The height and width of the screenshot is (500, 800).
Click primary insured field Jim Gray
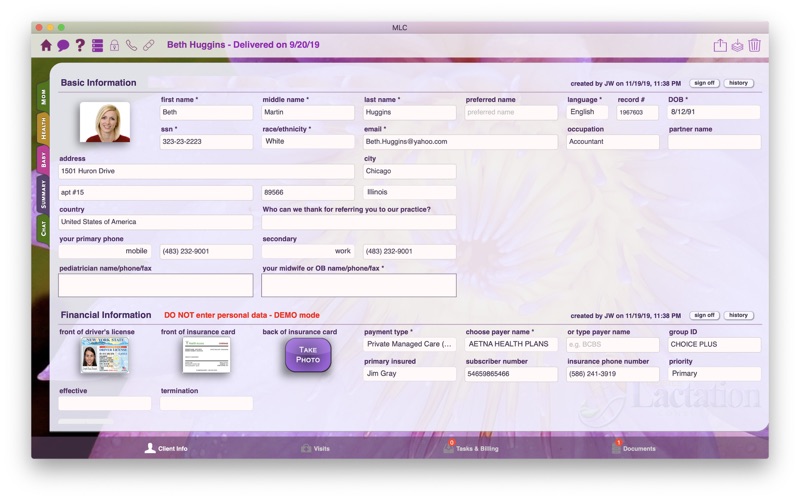(x=410, y=374)
